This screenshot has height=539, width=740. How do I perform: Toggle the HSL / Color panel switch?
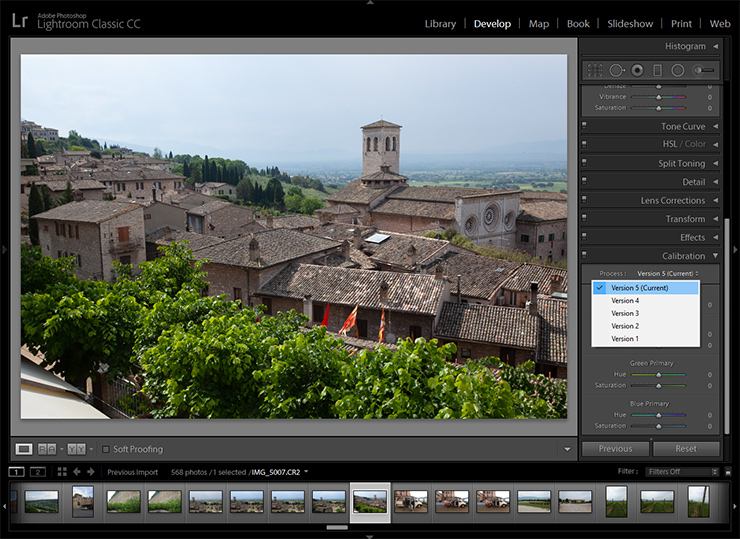(584, 144)
